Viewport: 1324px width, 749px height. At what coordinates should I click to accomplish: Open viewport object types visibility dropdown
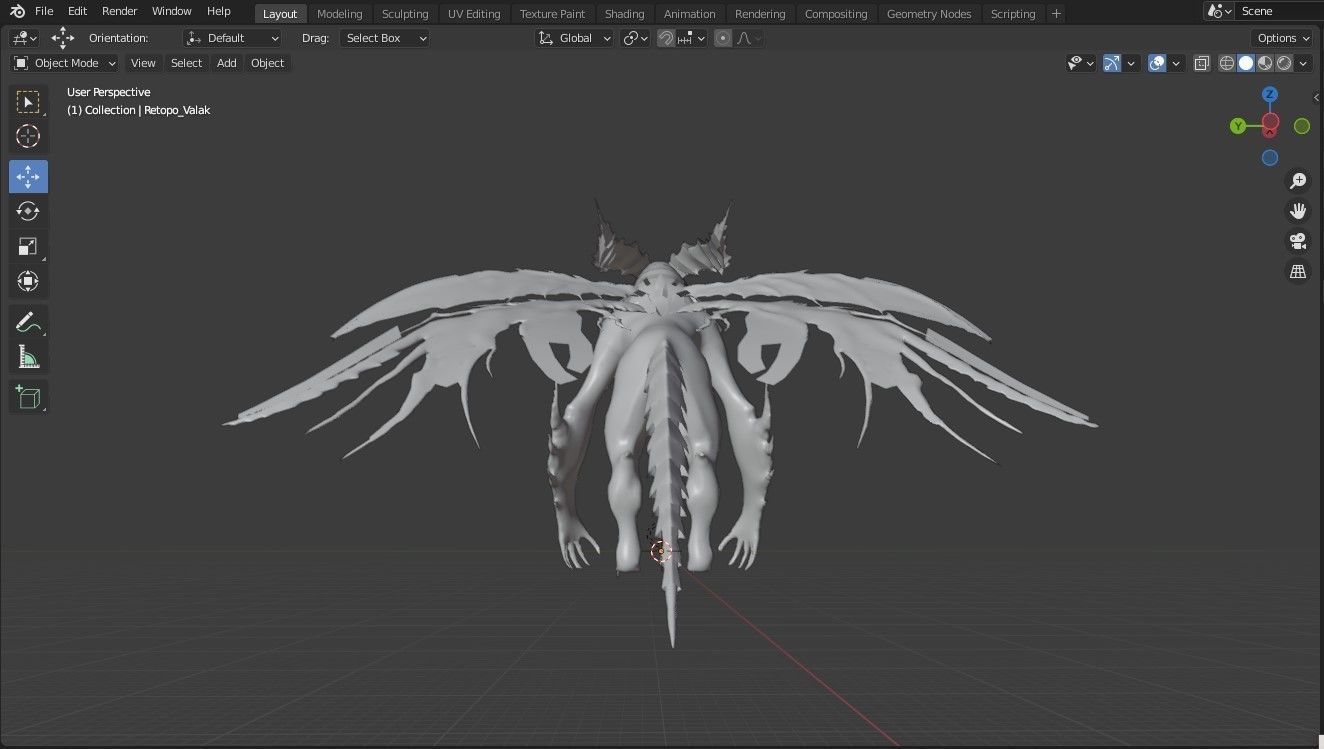pos(1081,63)
